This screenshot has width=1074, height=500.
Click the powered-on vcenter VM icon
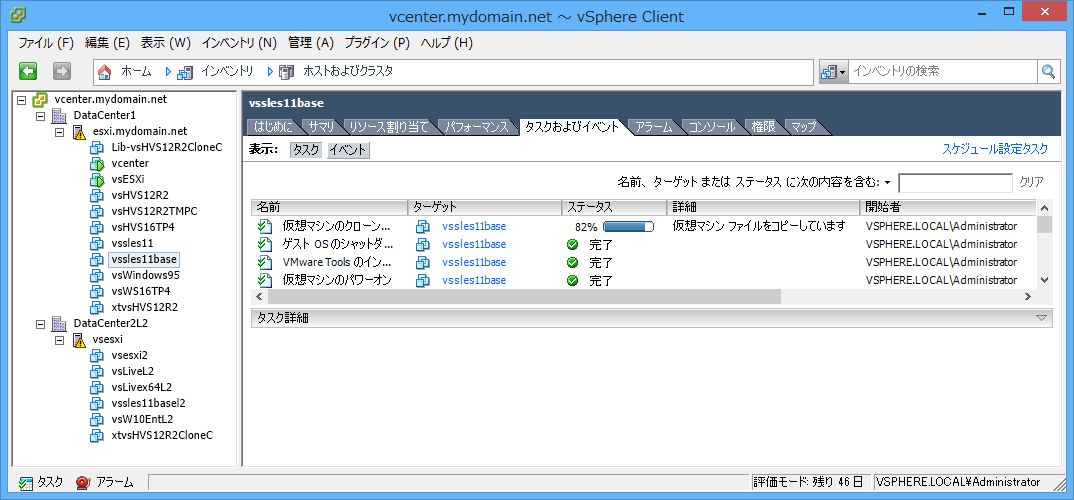tap(97, 163)
